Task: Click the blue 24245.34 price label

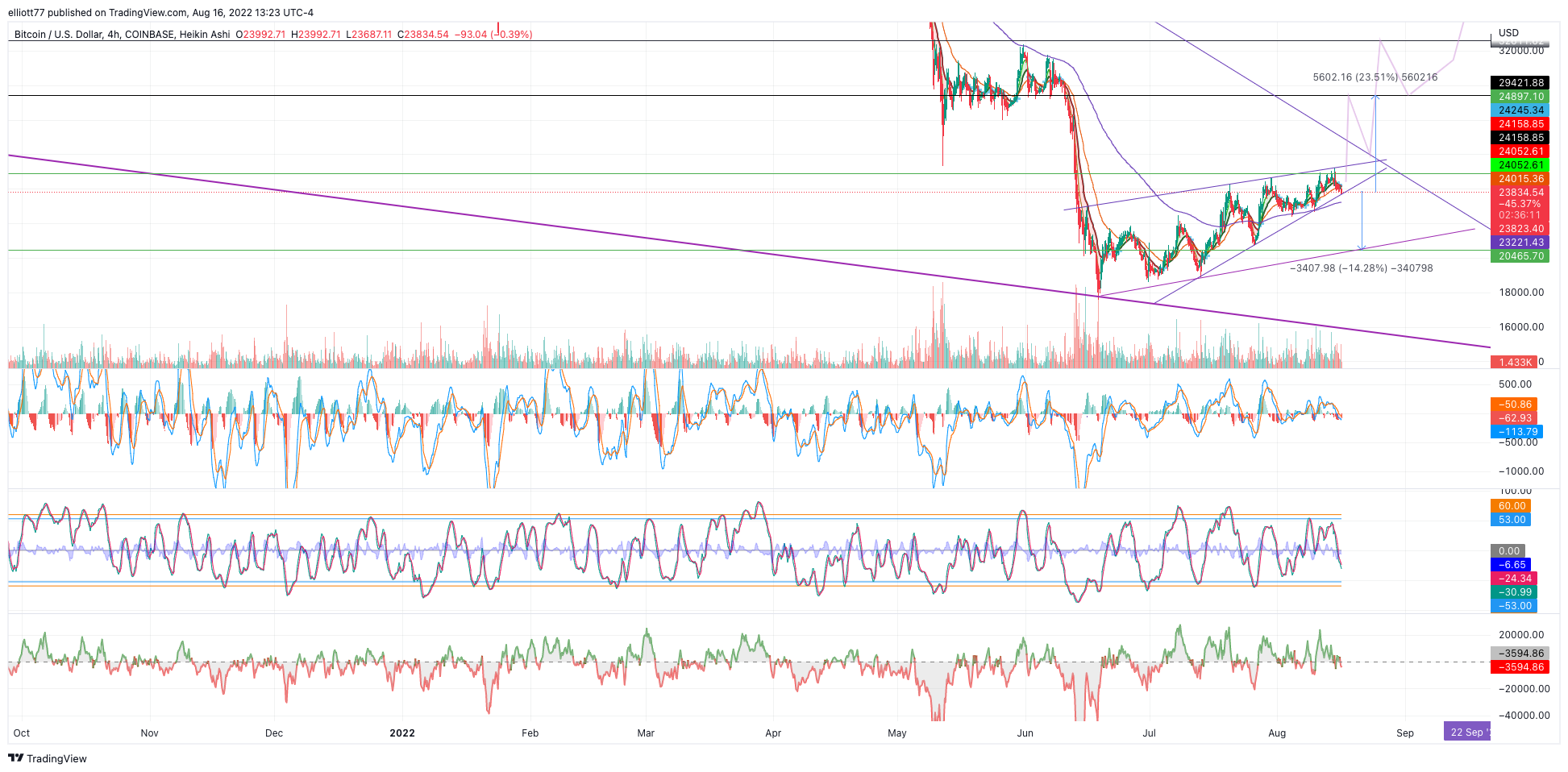Action: [x=1520, y=110]
